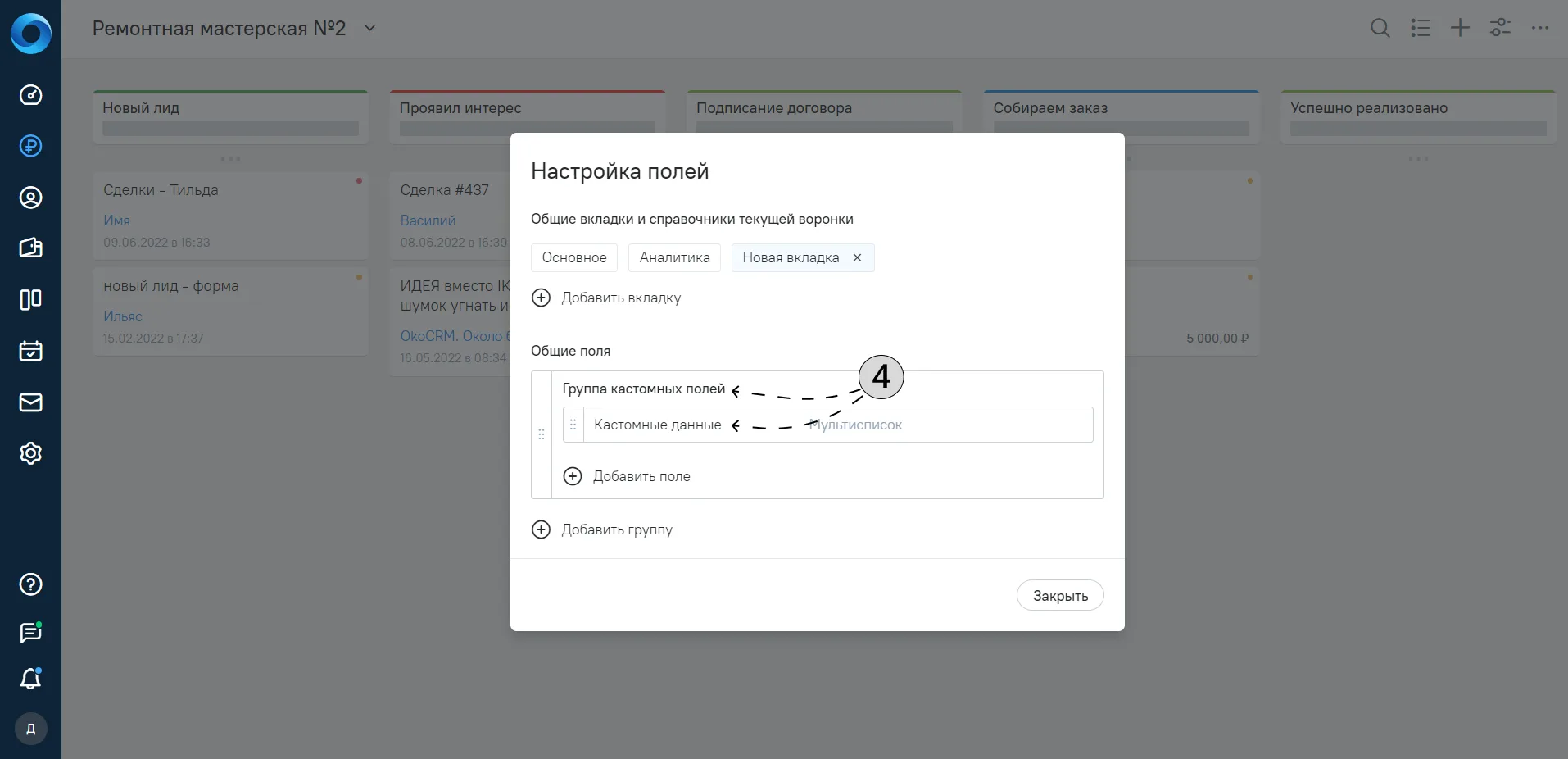Screen dimensions: 1568x759
Task: Select the Основное tab
Action: coord(574,257)
